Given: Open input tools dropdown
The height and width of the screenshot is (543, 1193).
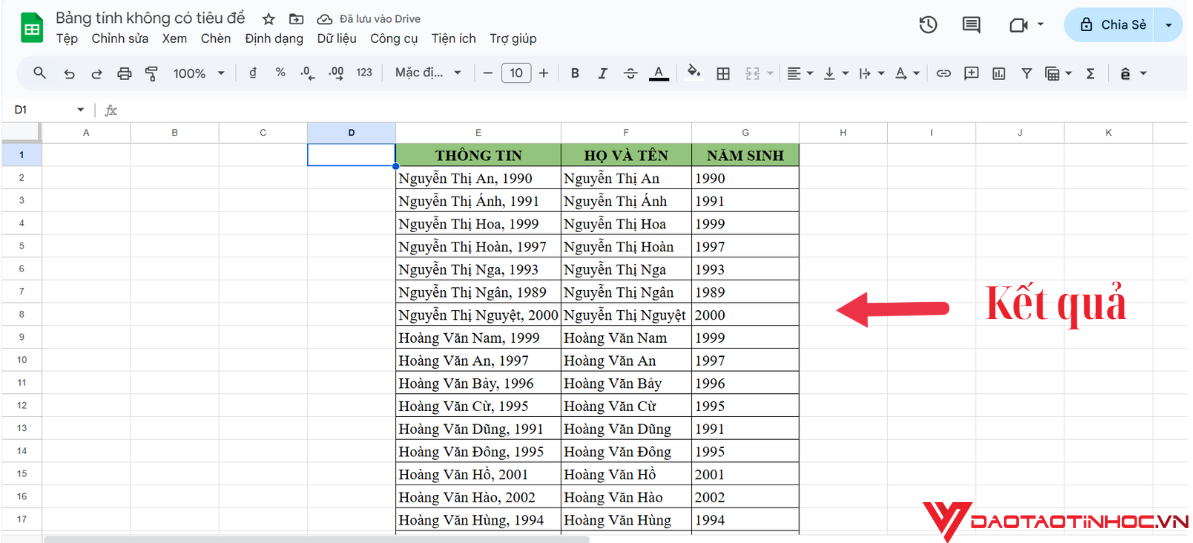Looking at the screenshot, I should (1132, 73).
